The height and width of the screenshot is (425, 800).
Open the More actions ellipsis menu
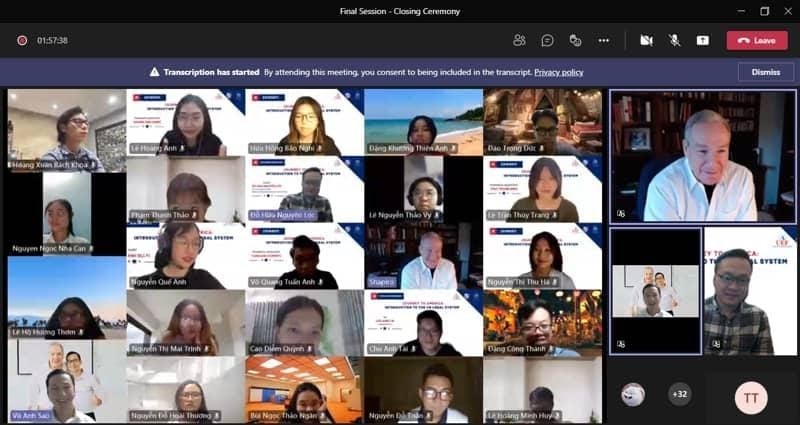coord(603,40)
